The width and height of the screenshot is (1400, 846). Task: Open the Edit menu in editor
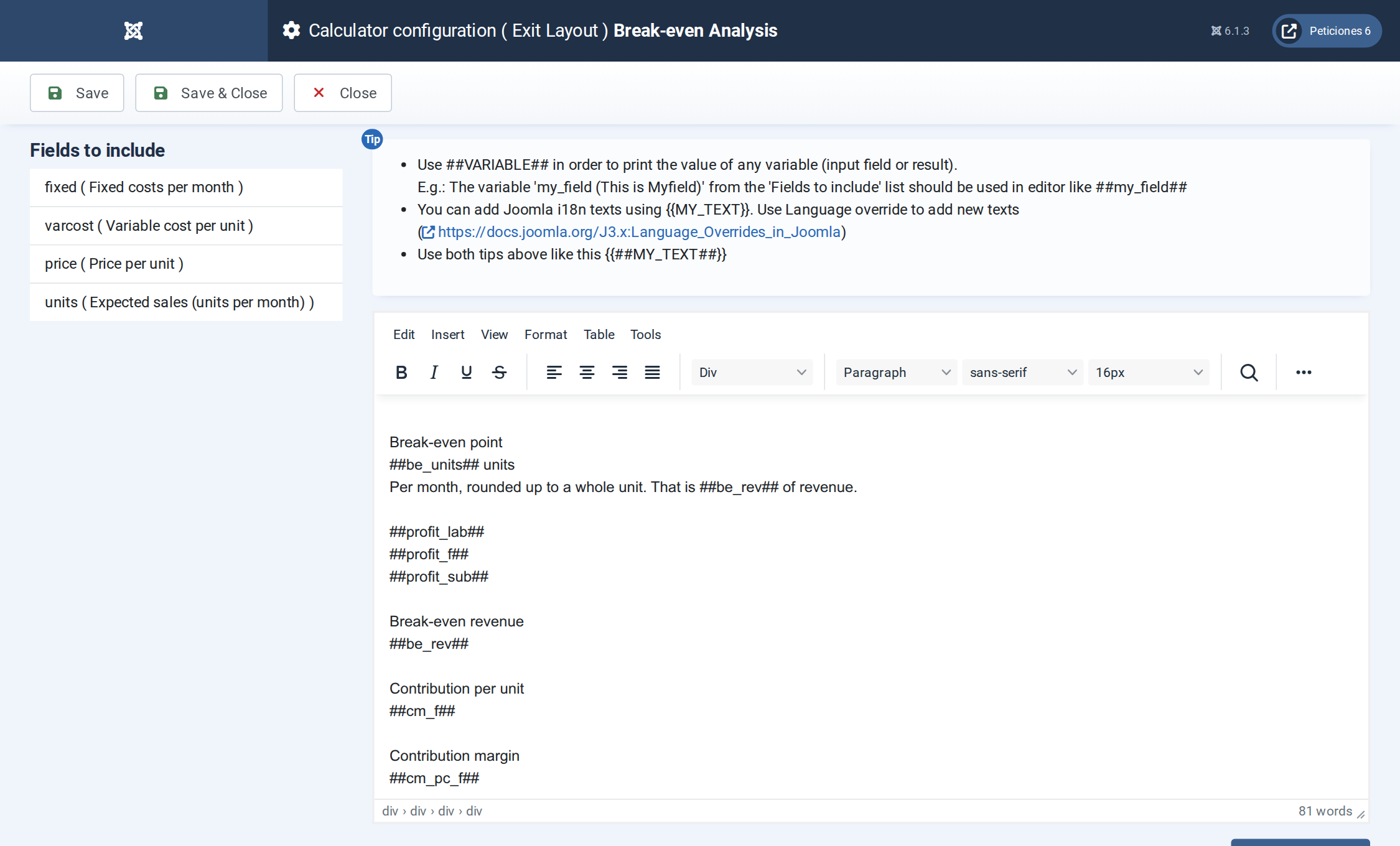coord(404,335)
